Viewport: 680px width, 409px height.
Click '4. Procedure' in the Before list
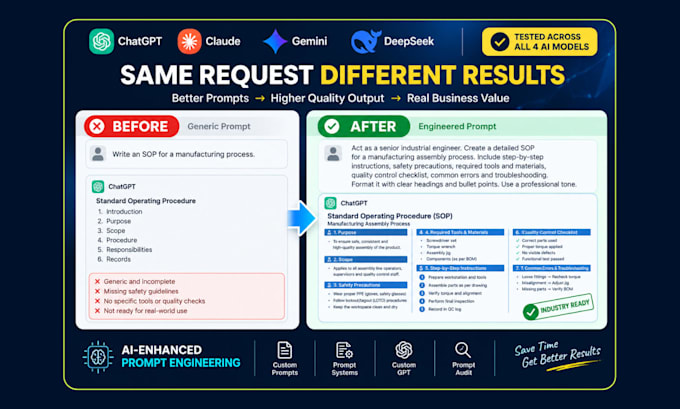117,240
